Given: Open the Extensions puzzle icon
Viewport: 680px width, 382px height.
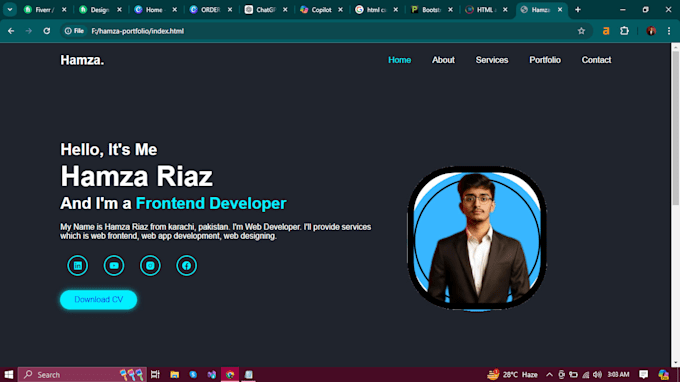Looking at the screenshot, I should click(624, 31).
